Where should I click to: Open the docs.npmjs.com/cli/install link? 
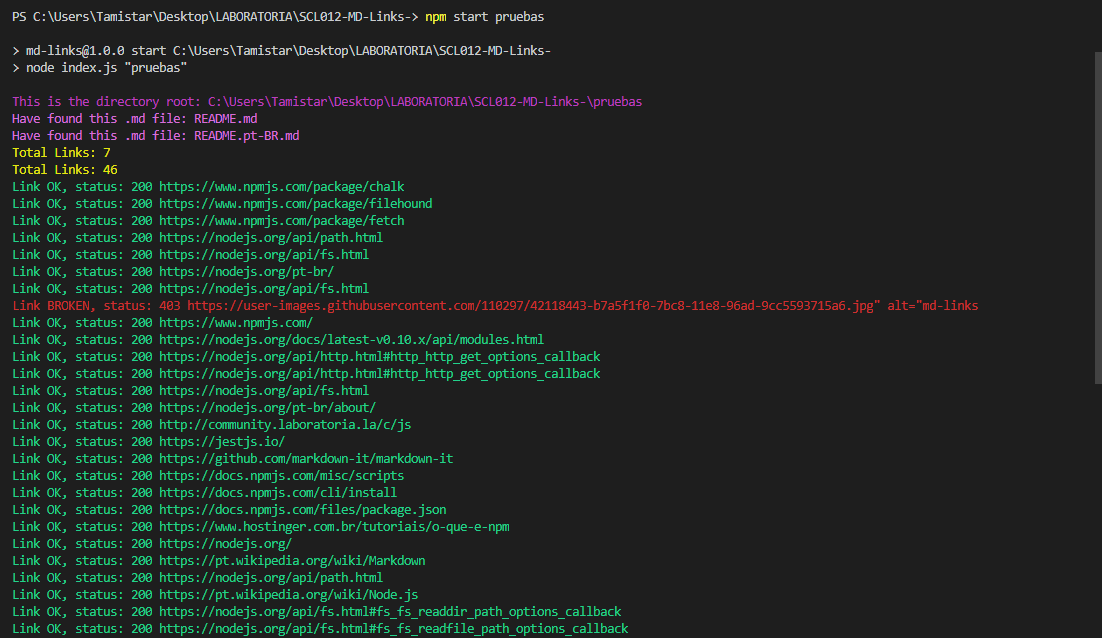tap(278, 493)
